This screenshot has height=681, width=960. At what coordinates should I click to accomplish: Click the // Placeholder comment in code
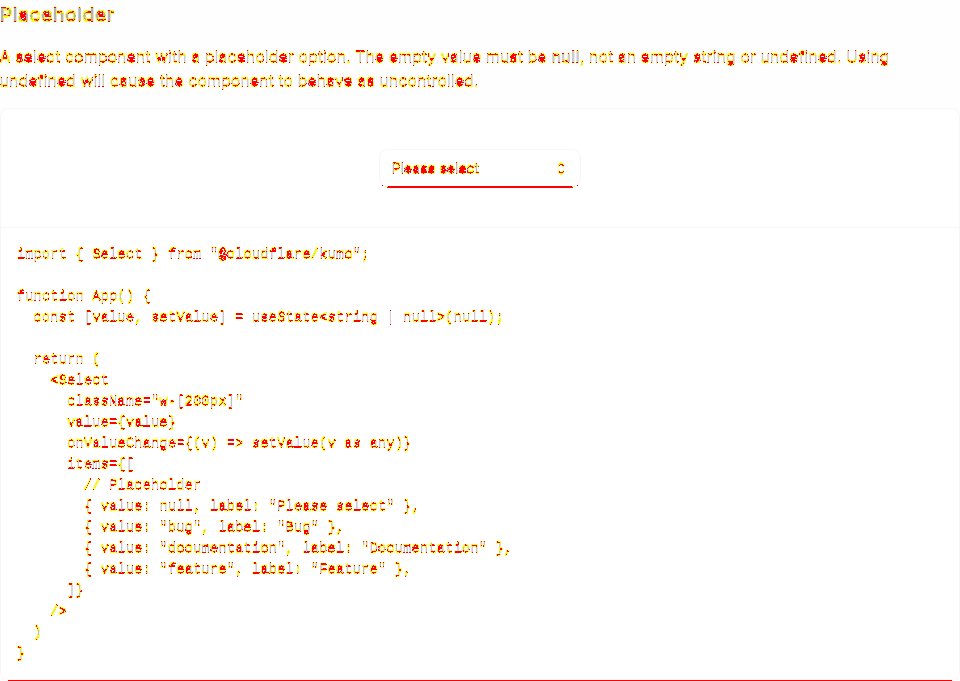[x=142, y=484]
